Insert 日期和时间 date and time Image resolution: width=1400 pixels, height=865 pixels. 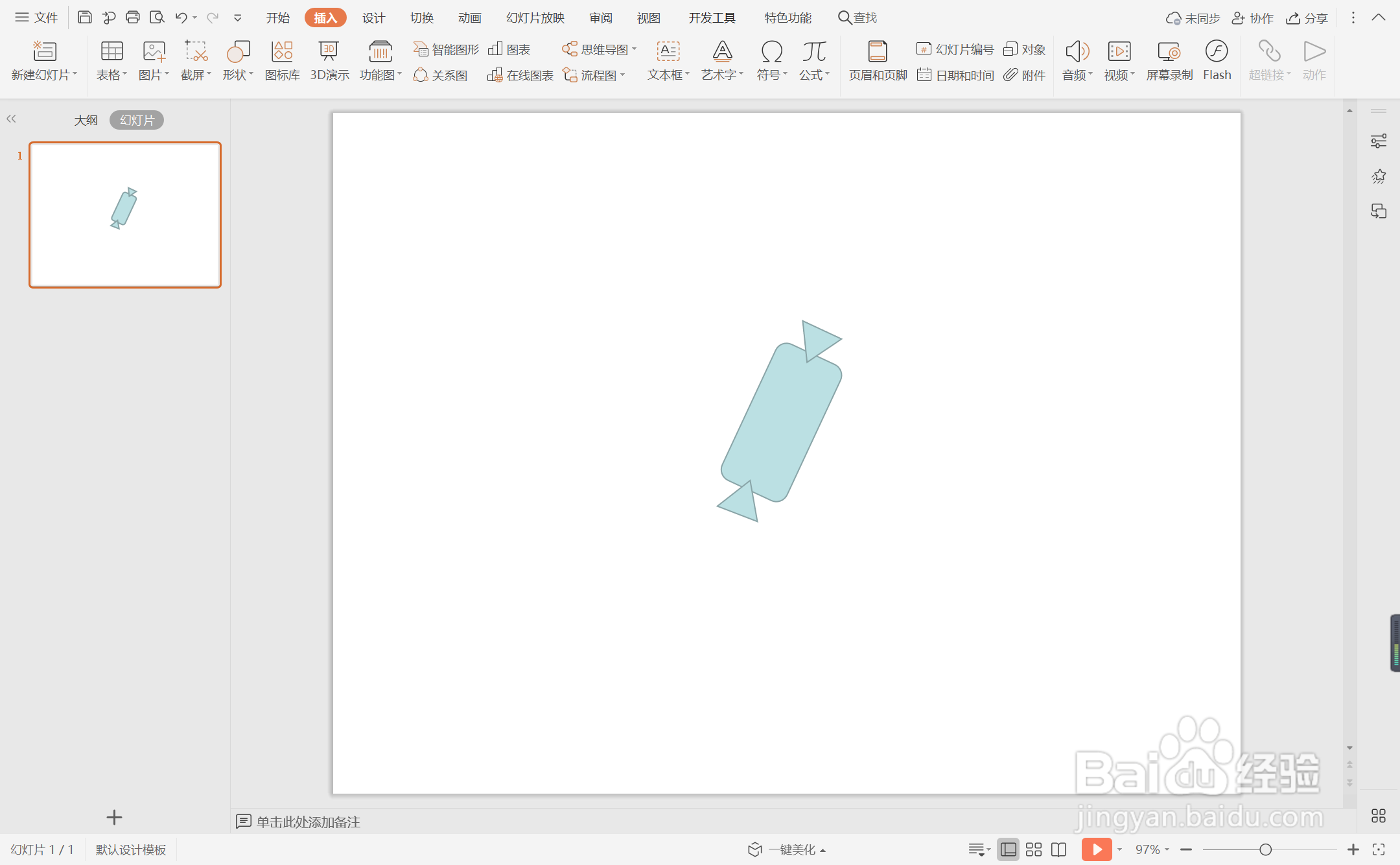955,75
